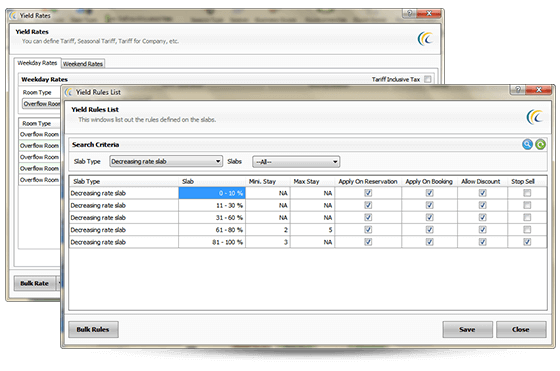Toggle Tariff Inclusive Tax checkbox in Yield Rates
This screenshot has height=371, width=560.
(428, 79)
